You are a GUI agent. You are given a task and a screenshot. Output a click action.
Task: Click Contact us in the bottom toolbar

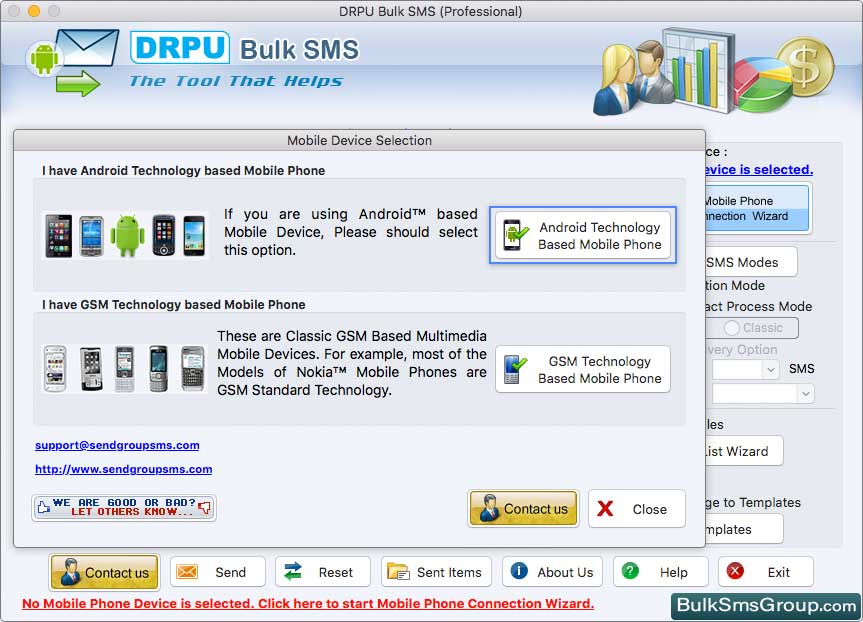pyautogui.click(x=105, y=572)
